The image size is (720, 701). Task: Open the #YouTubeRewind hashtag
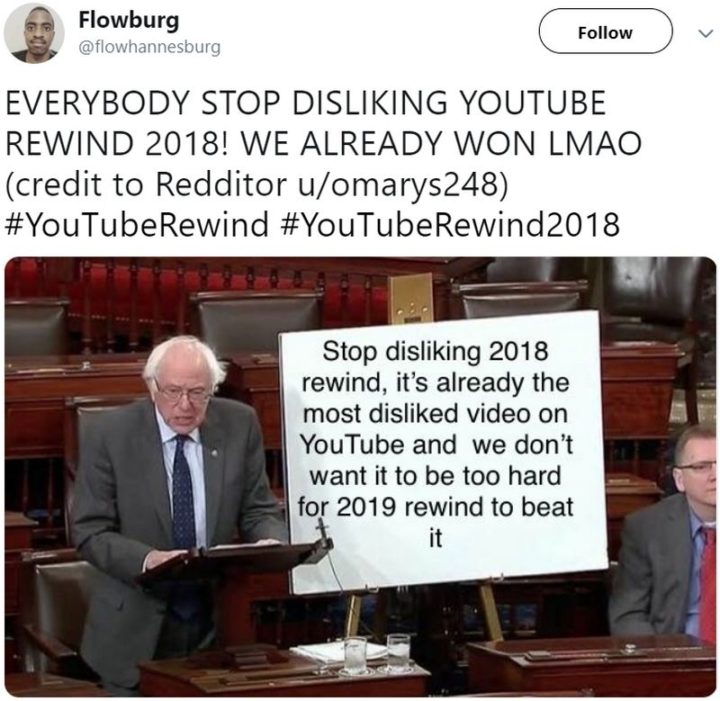(137, 224)
